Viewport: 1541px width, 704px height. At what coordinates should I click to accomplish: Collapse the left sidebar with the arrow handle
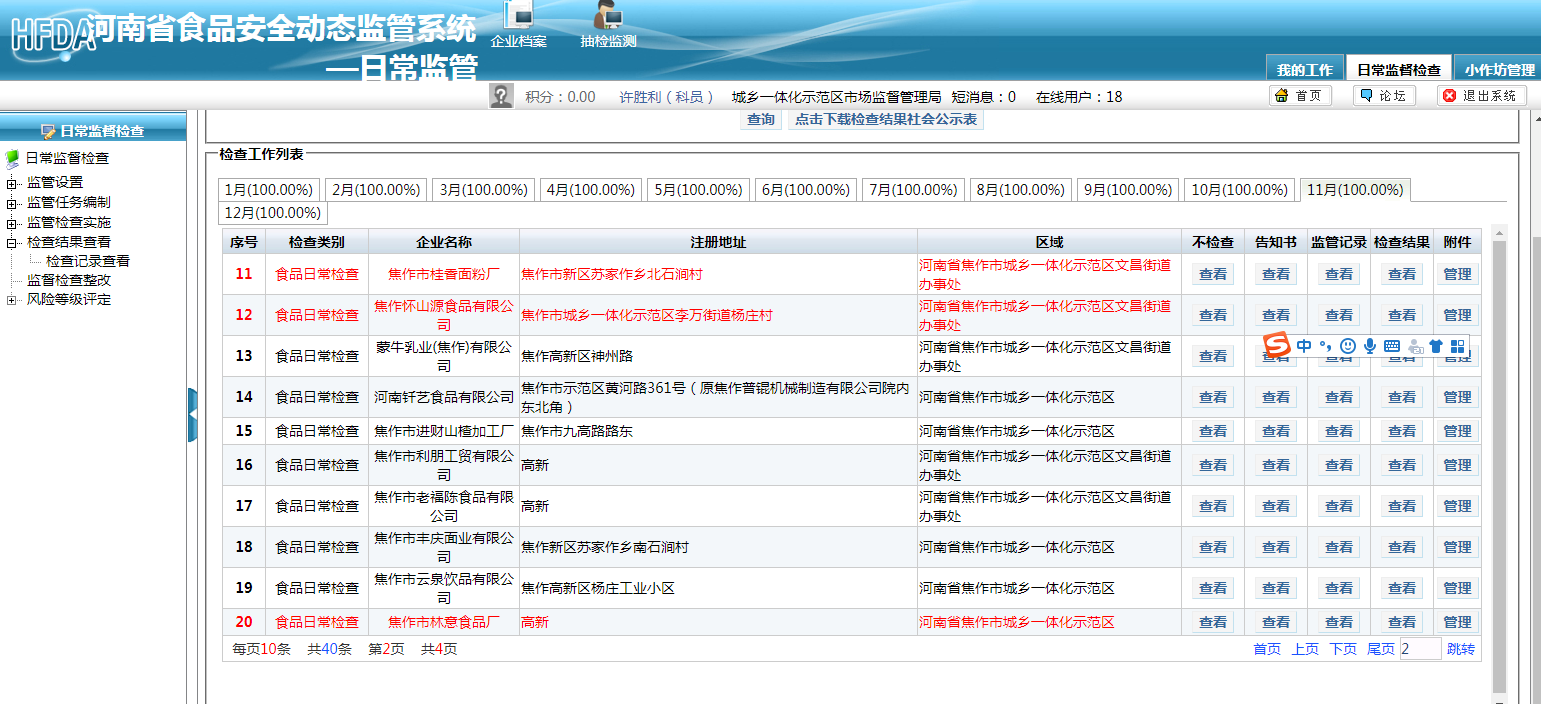(x=192, y=414)
